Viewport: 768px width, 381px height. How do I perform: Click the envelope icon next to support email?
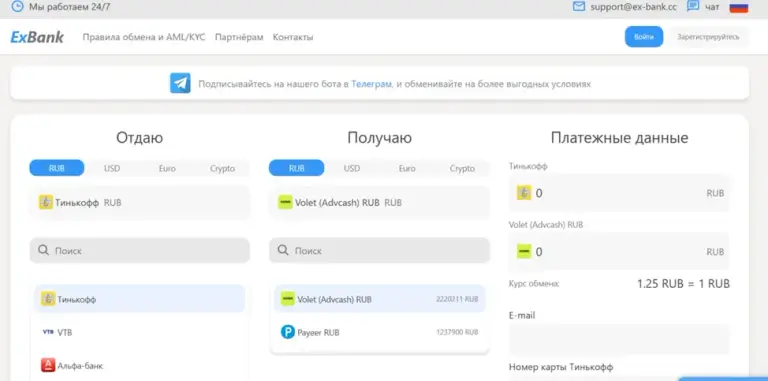click(x=579, y=6)
